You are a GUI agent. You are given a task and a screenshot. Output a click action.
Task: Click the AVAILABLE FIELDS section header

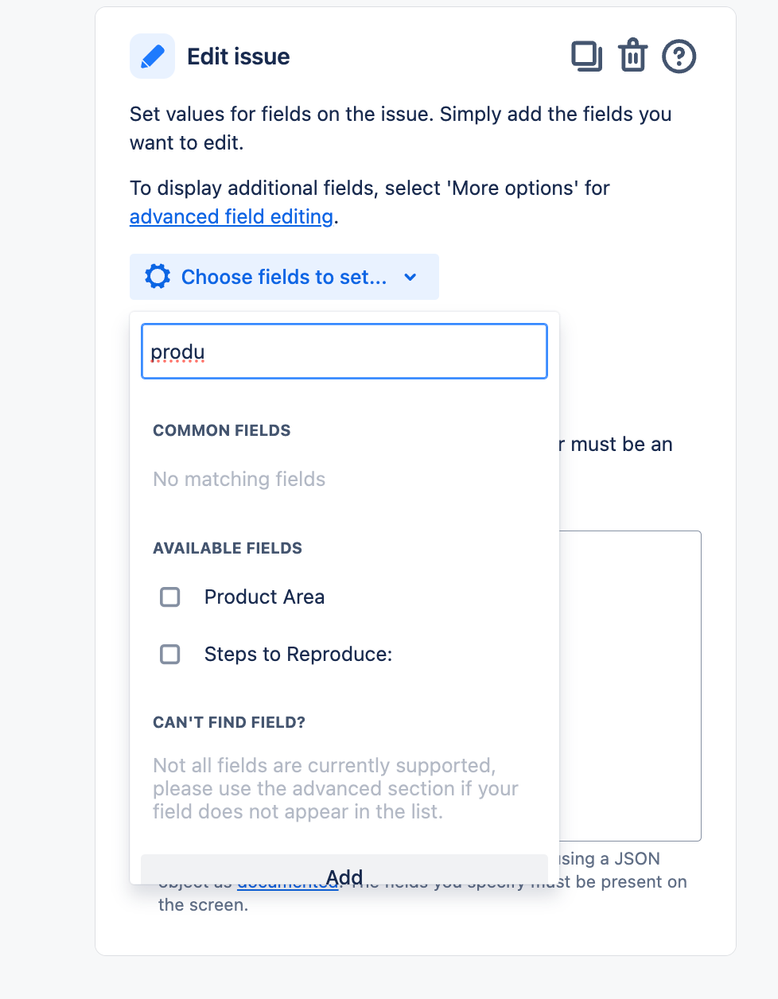(x=227, y=549)
